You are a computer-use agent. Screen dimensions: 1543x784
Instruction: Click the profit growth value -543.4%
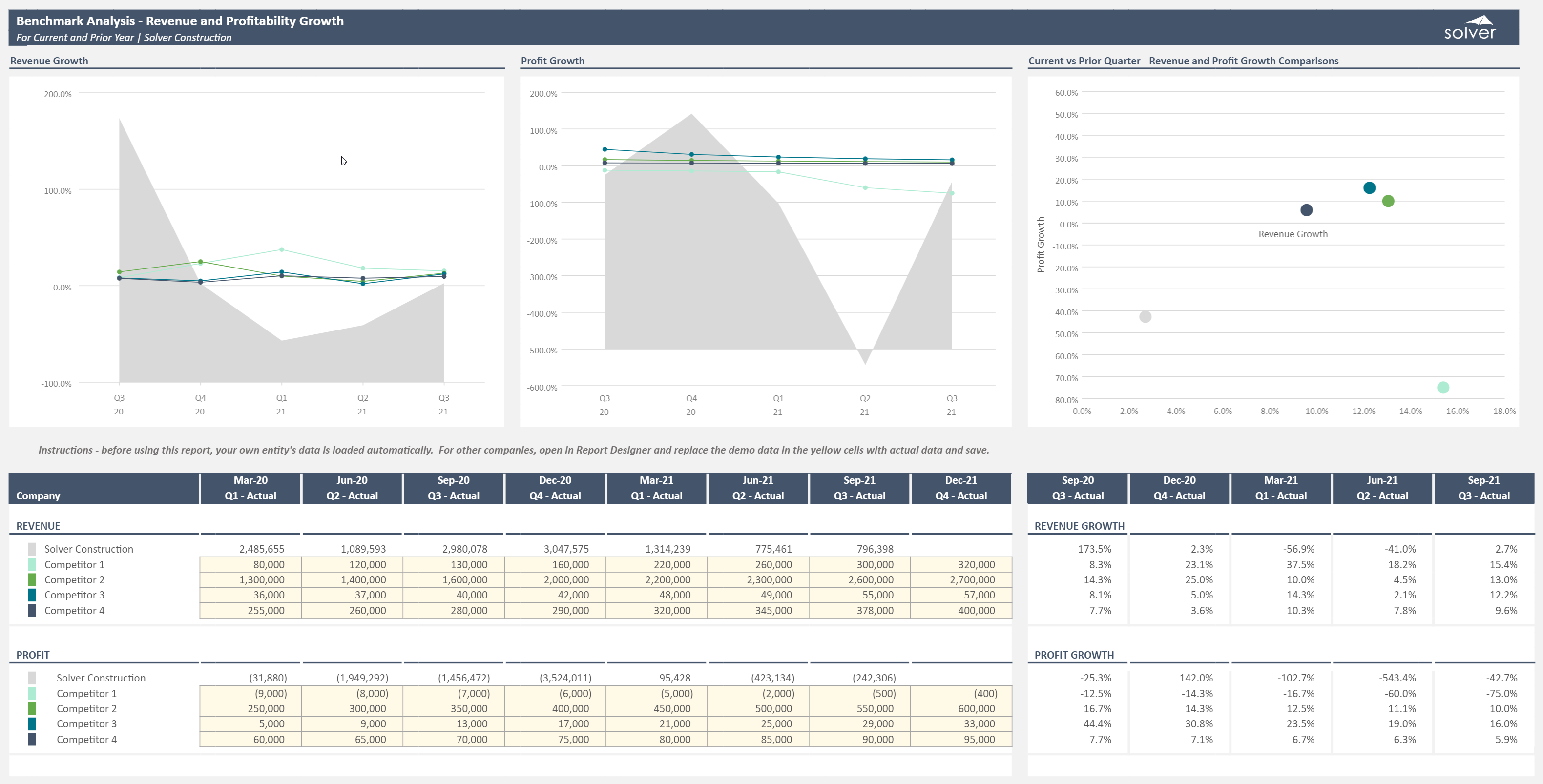[x=1397, y=678]
